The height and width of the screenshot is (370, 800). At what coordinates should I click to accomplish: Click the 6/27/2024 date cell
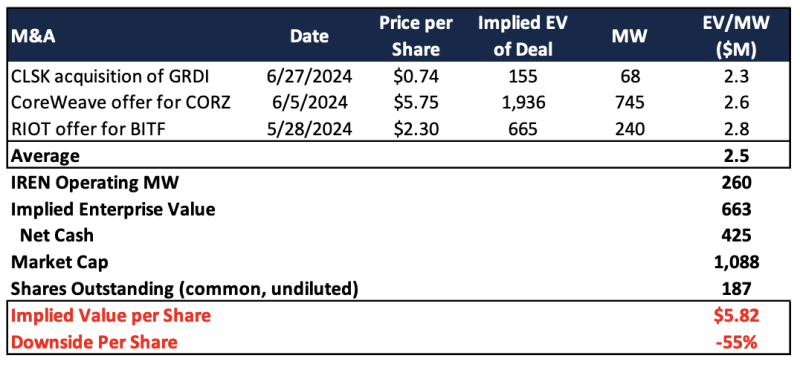coord(309,76)
